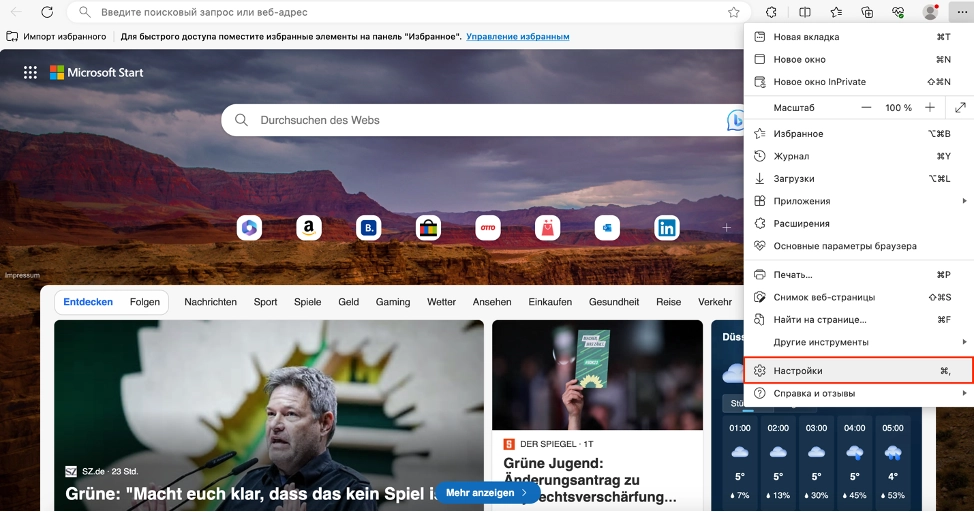The image size is (974, 512).
Task: Select Новая вкладка from the menu
Action: [858, 37]
